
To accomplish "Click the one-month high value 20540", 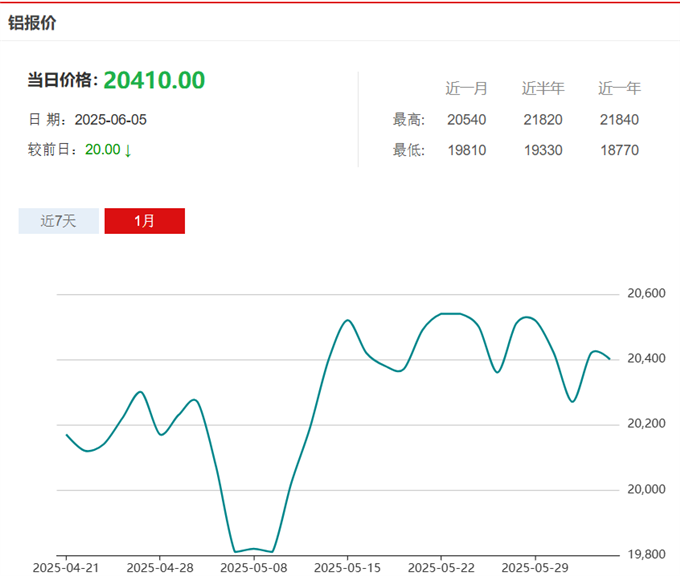I will click(x=467, y=120).
